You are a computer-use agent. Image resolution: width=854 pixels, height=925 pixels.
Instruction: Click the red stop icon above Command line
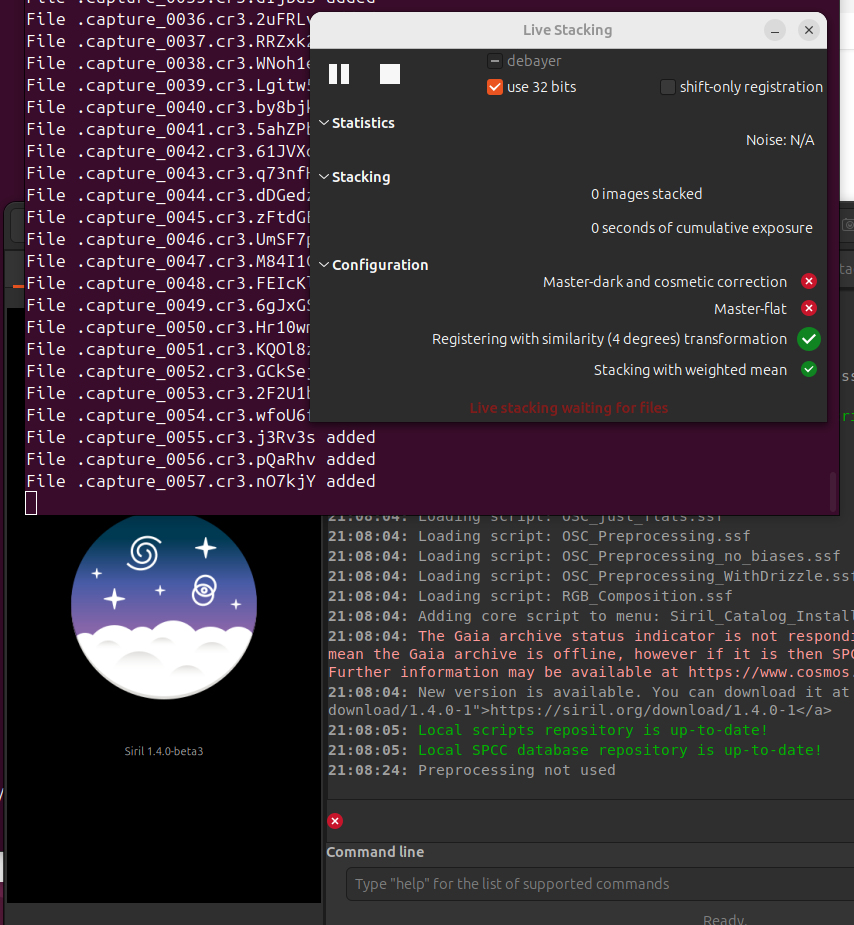pyautogui.click(x=335, y=821)
